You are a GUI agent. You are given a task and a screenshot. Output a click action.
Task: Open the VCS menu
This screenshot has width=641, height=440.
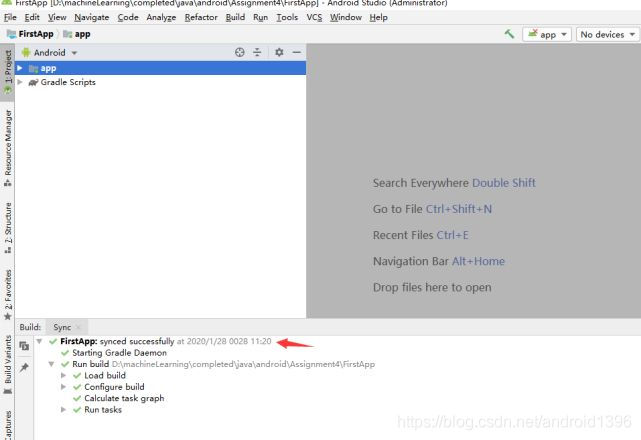[x=314, y=17]
